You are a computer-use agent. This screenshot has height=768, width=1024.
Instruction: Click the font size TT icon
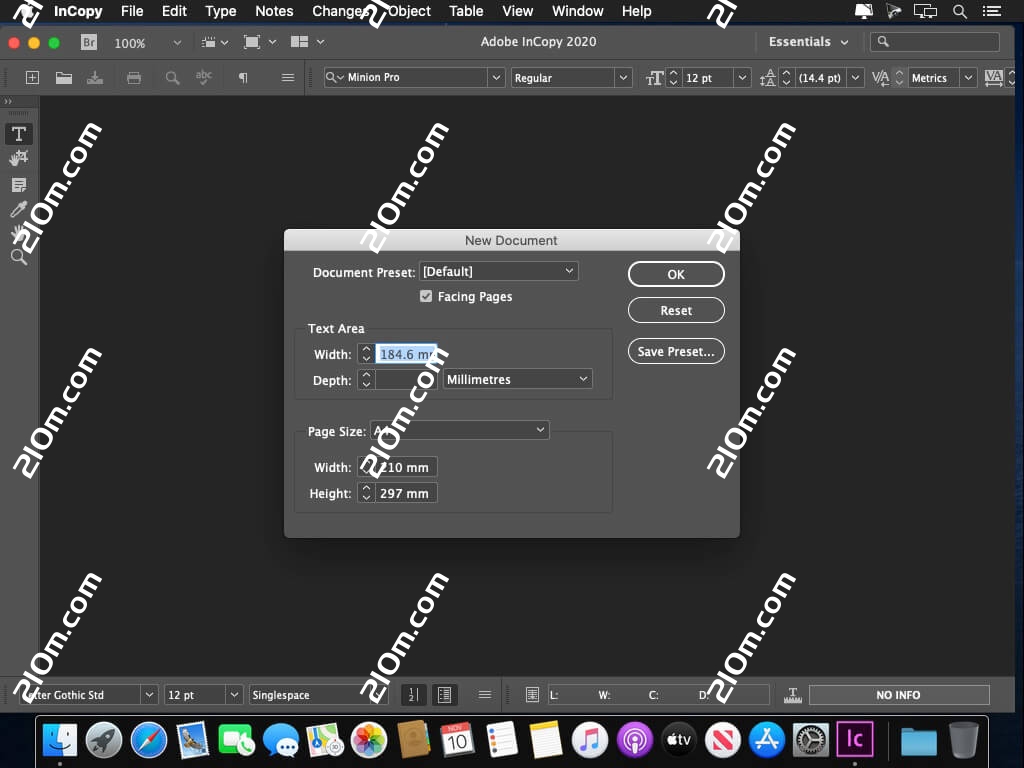click(x=654, y=78)
